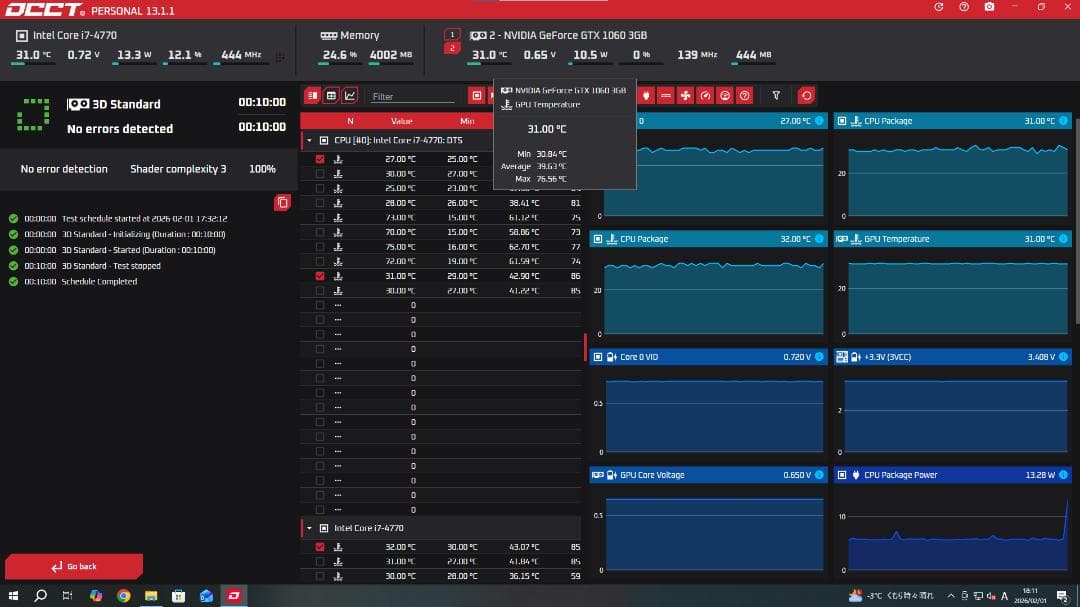This screenshot has width=1080, height=607.
Task: Uncheck the first 27.00 °C sensor row checkbox
Action: pyautogui.click(x=320, y=159)
